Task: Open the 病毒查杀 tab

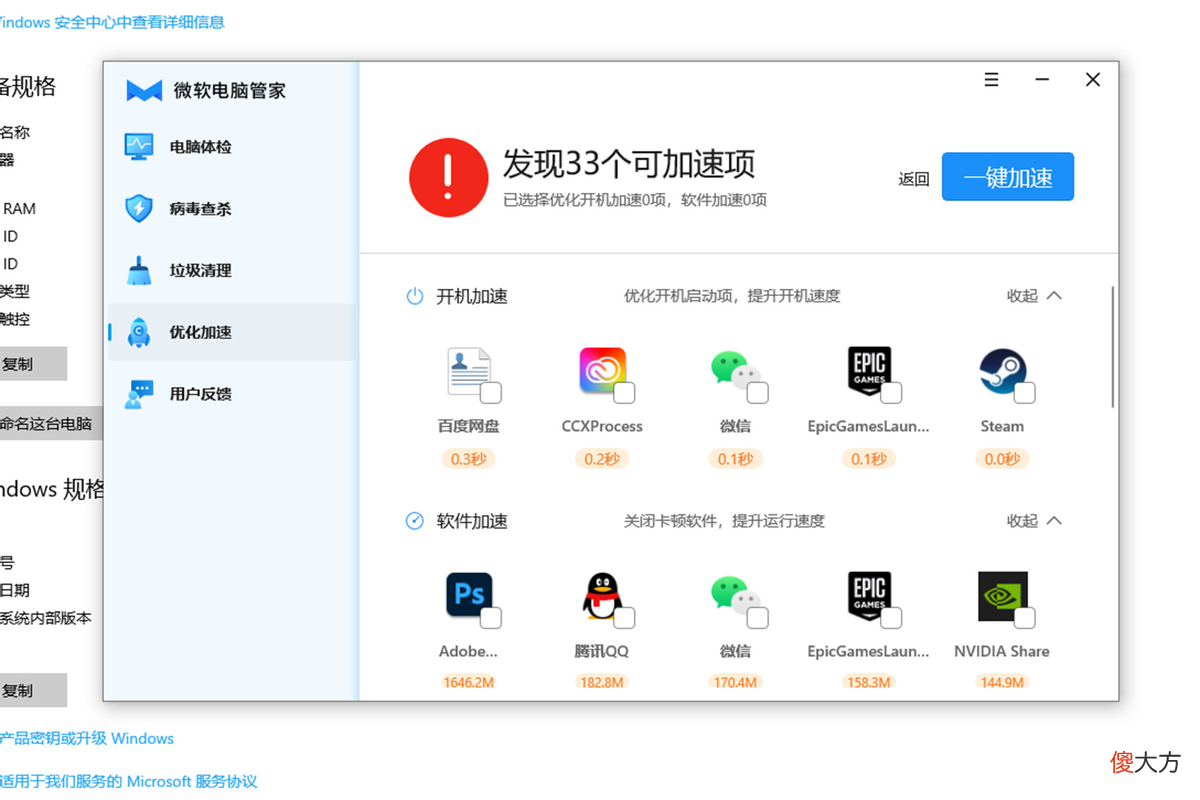Action: (x=231, y=208)
